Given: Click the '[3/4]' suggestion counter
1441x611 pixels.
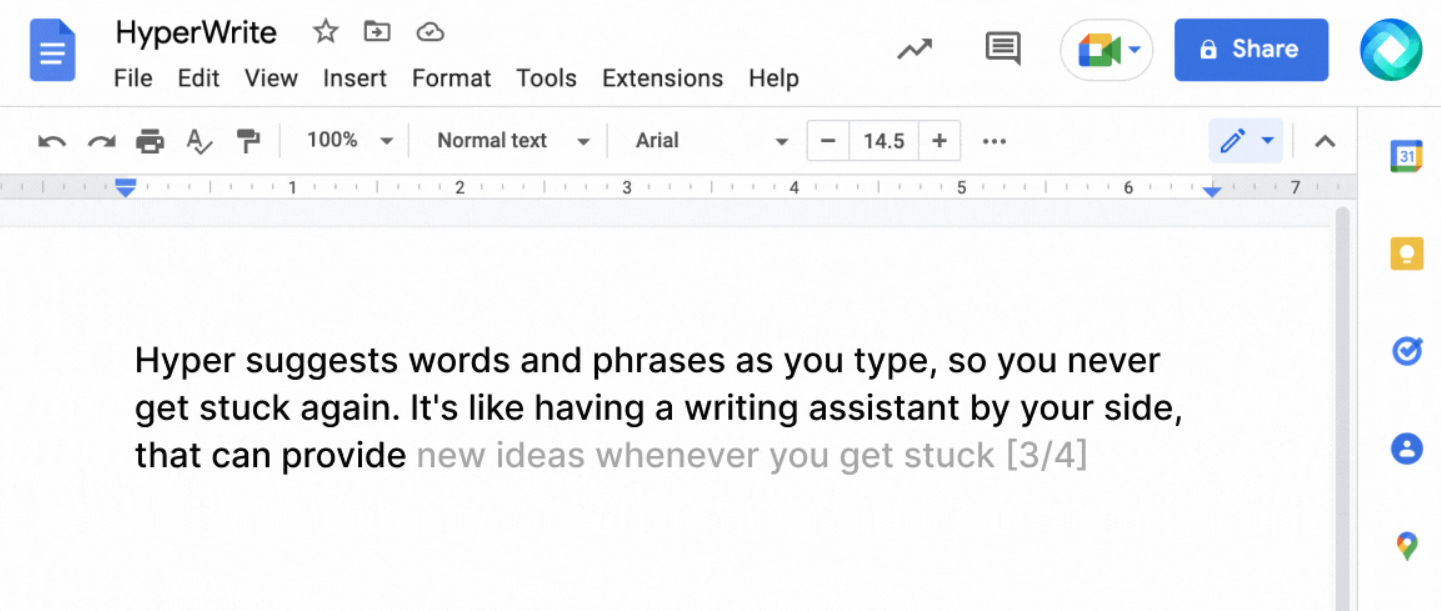Looking at the screenshot, I should [1046, 456].
